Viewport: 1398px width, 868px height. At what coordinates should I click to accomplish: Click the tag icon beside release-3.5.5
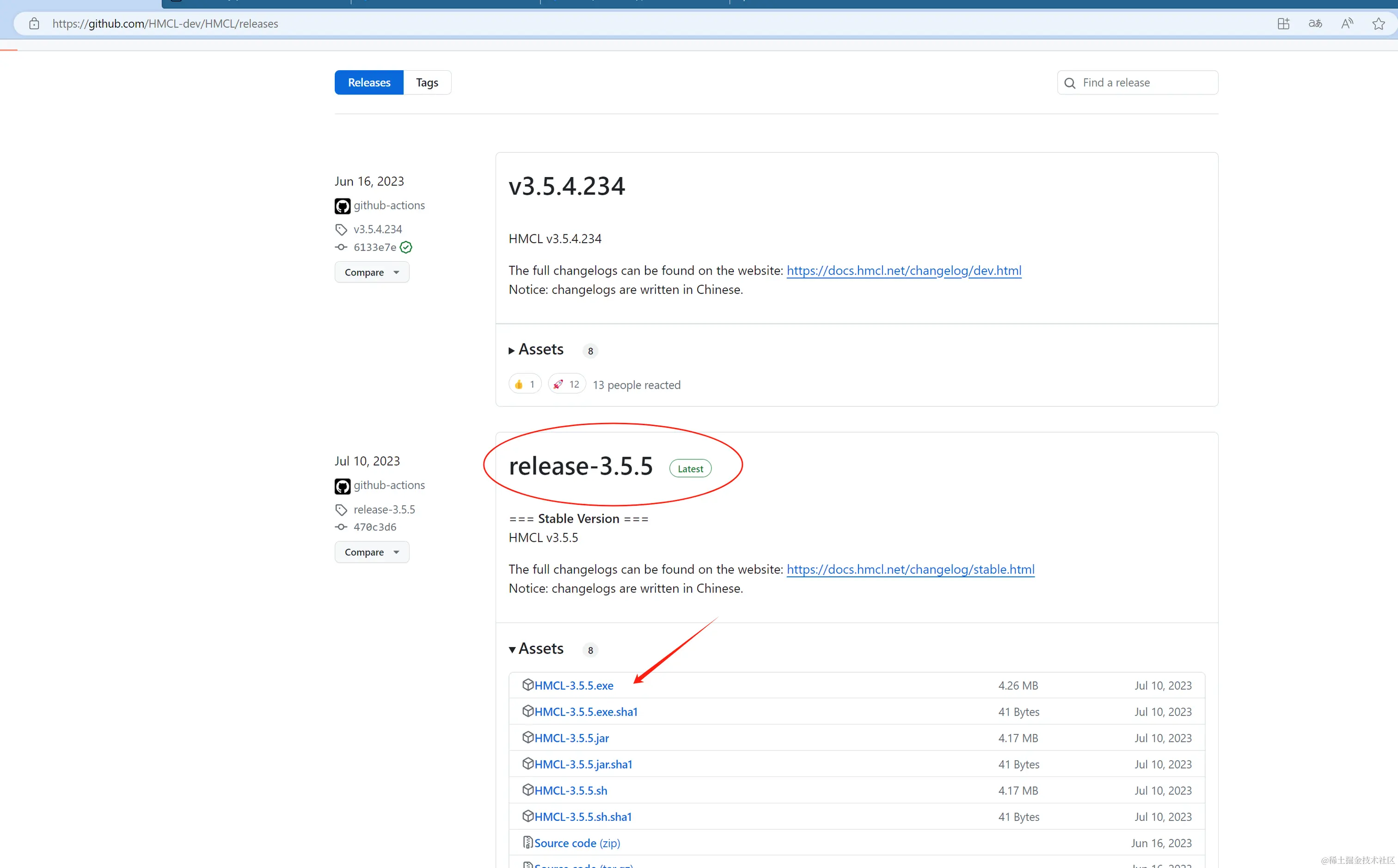click(341, 510)
